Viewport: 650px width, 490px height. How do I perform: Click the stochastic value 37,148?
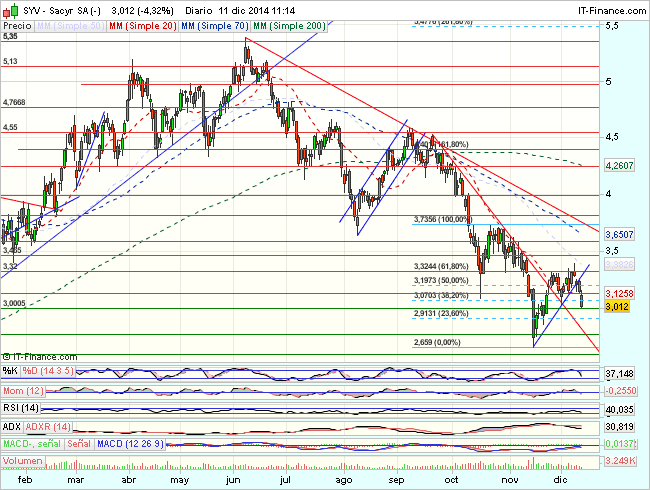point(619,374)
